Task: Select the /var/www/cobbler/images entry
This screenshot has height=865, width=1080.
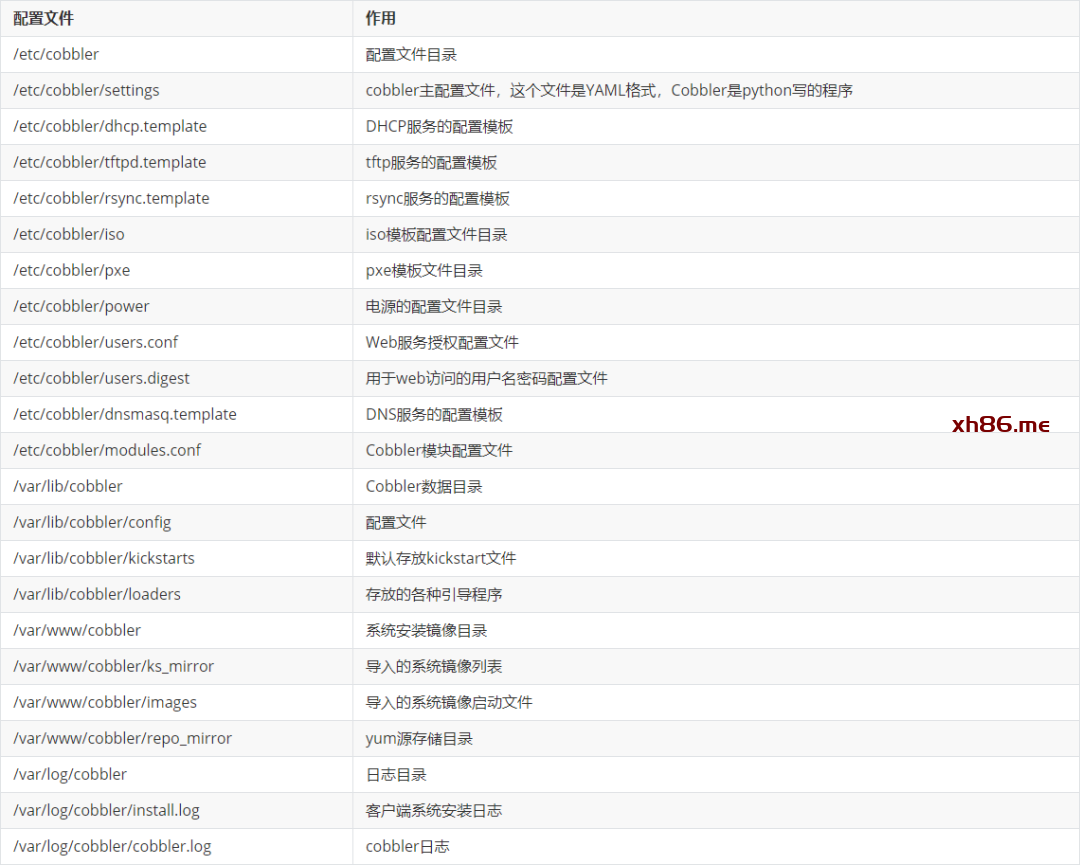Action: [105, 703]
